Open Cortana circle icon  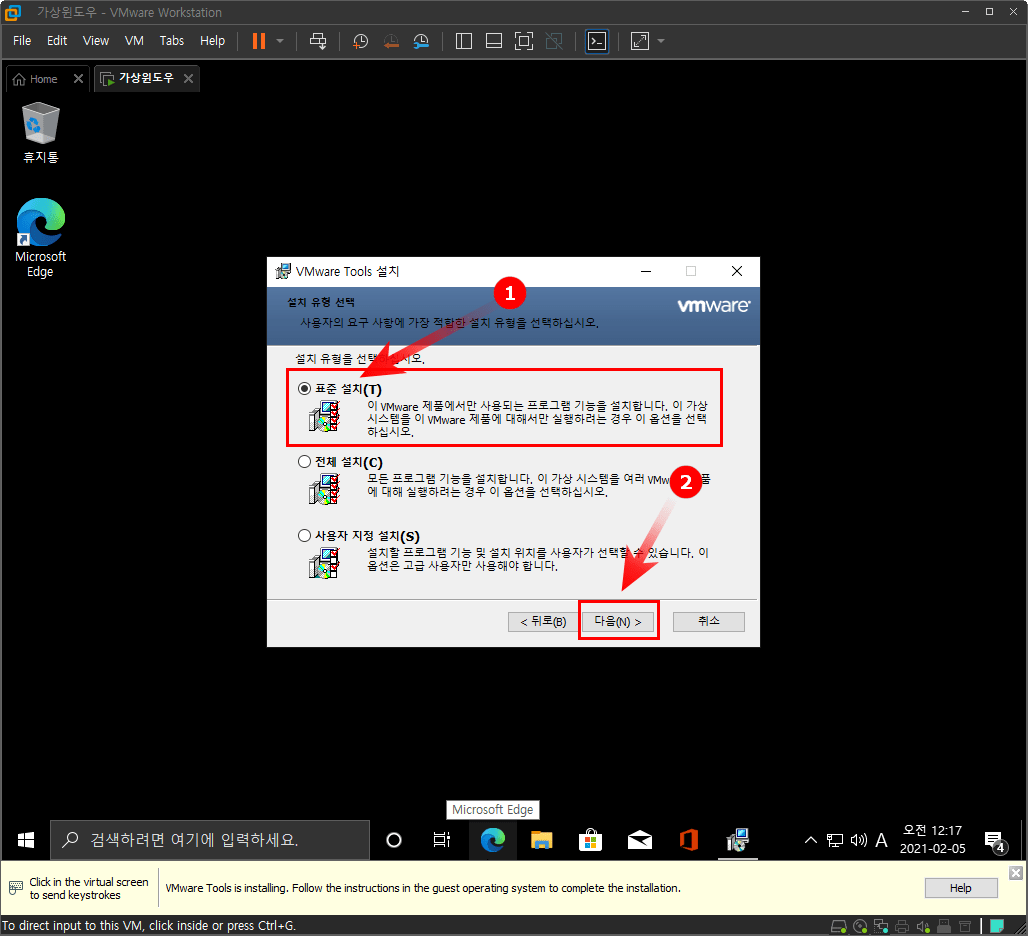(394, 840)
